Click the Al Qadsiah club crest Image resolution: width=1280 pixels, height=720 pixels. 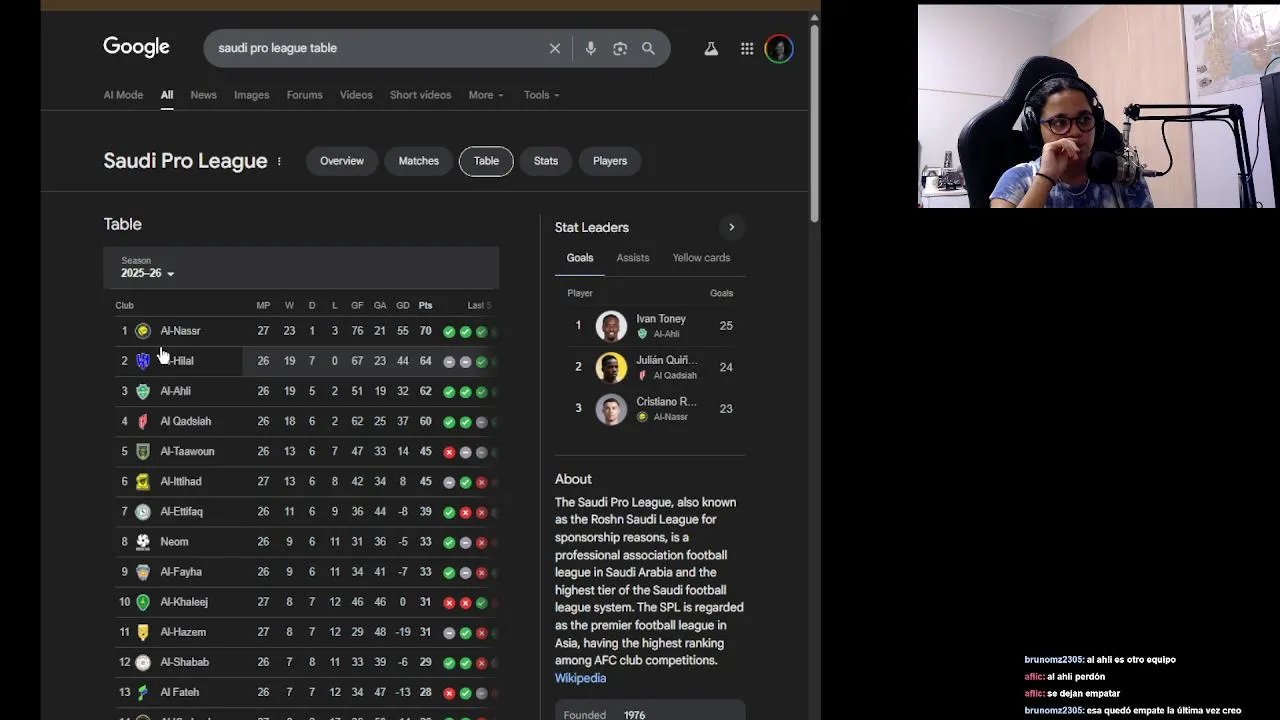[143, 421]
